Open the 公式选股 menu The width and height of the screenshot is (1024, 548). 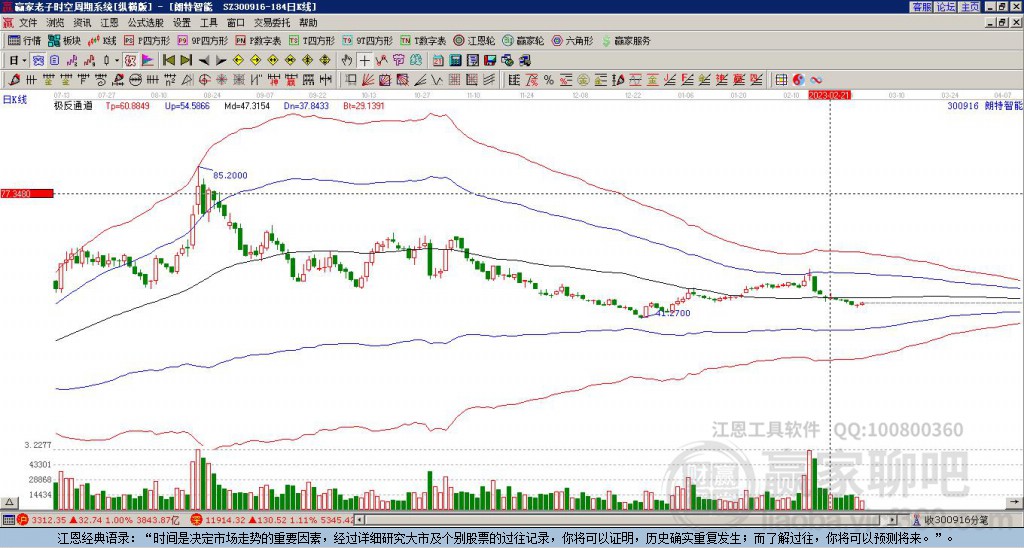click(146, 23)
